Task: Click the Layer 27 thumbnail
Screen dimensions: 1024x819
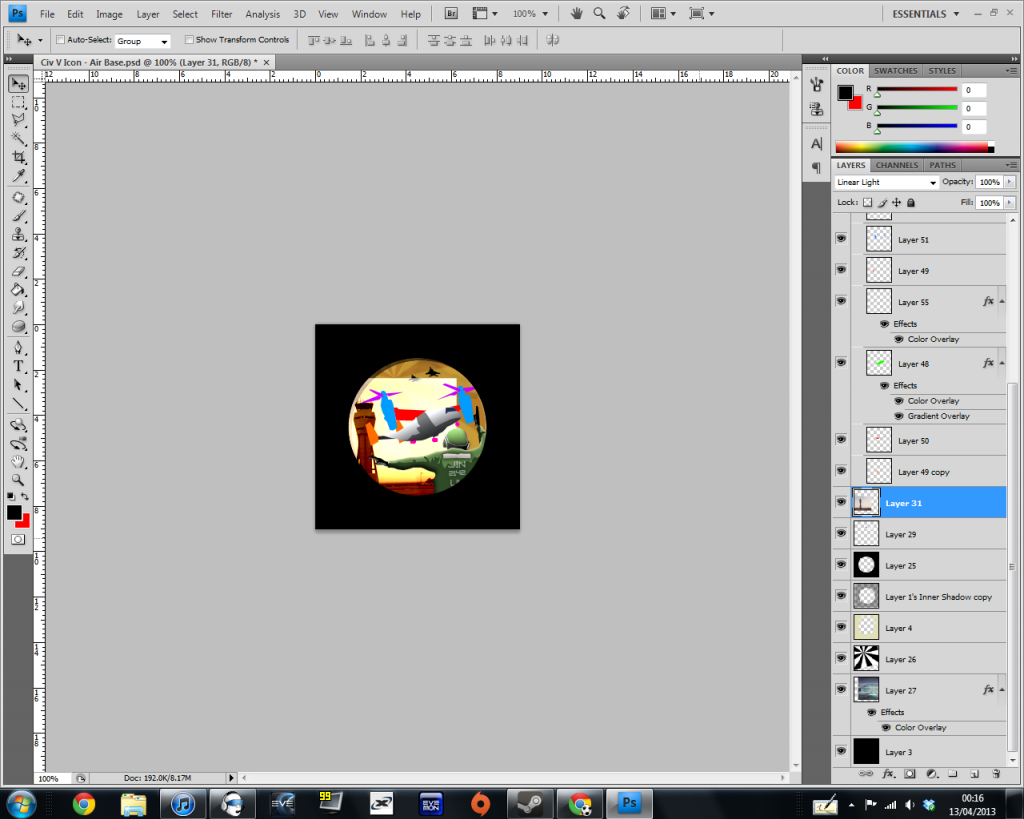Action: pos(866,690)
